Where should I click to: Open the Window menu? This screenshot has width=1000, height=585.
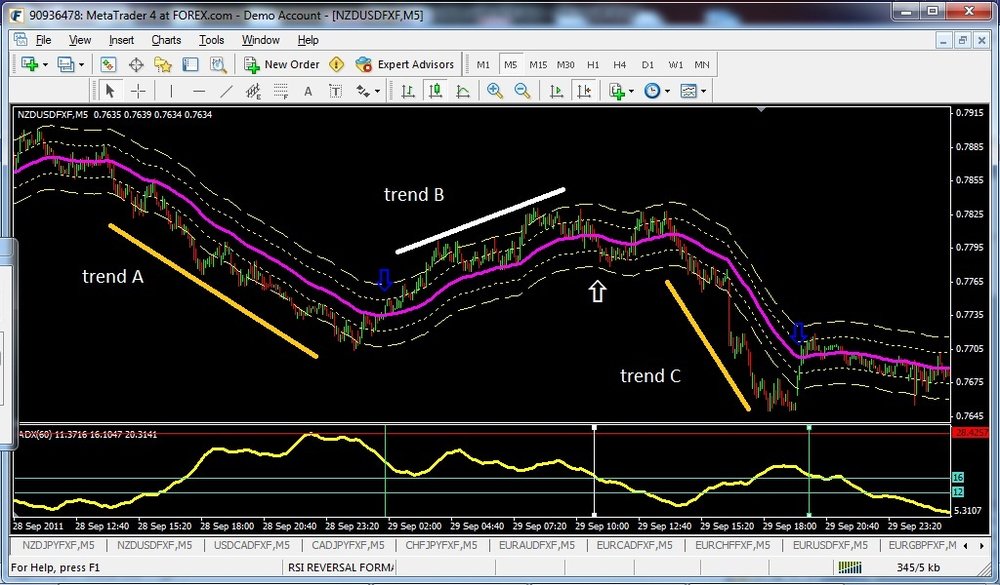point(261,40)
